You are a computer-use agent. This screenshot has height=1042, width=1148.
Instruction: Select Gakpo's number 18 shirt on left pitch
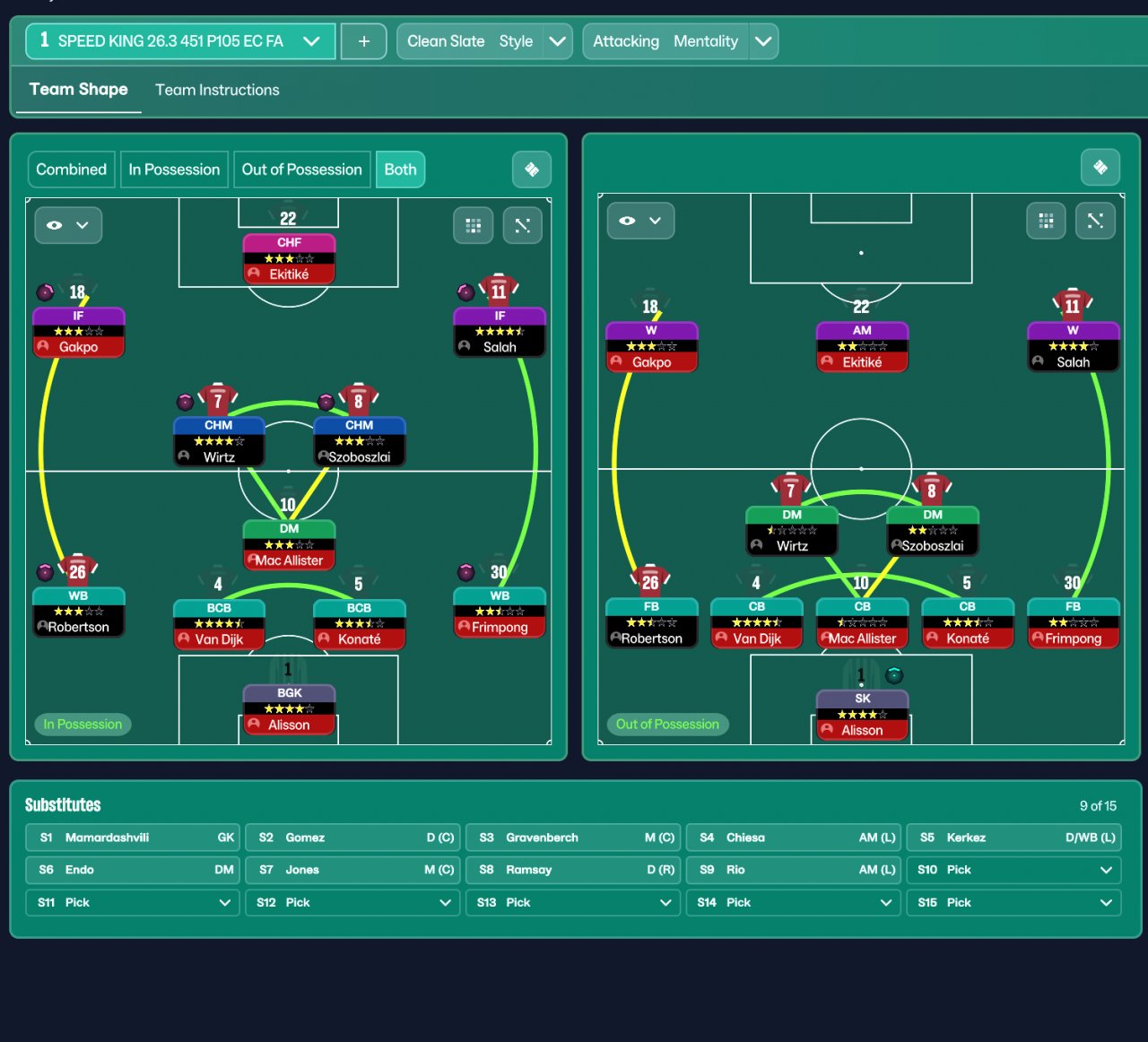click(78, 291)
